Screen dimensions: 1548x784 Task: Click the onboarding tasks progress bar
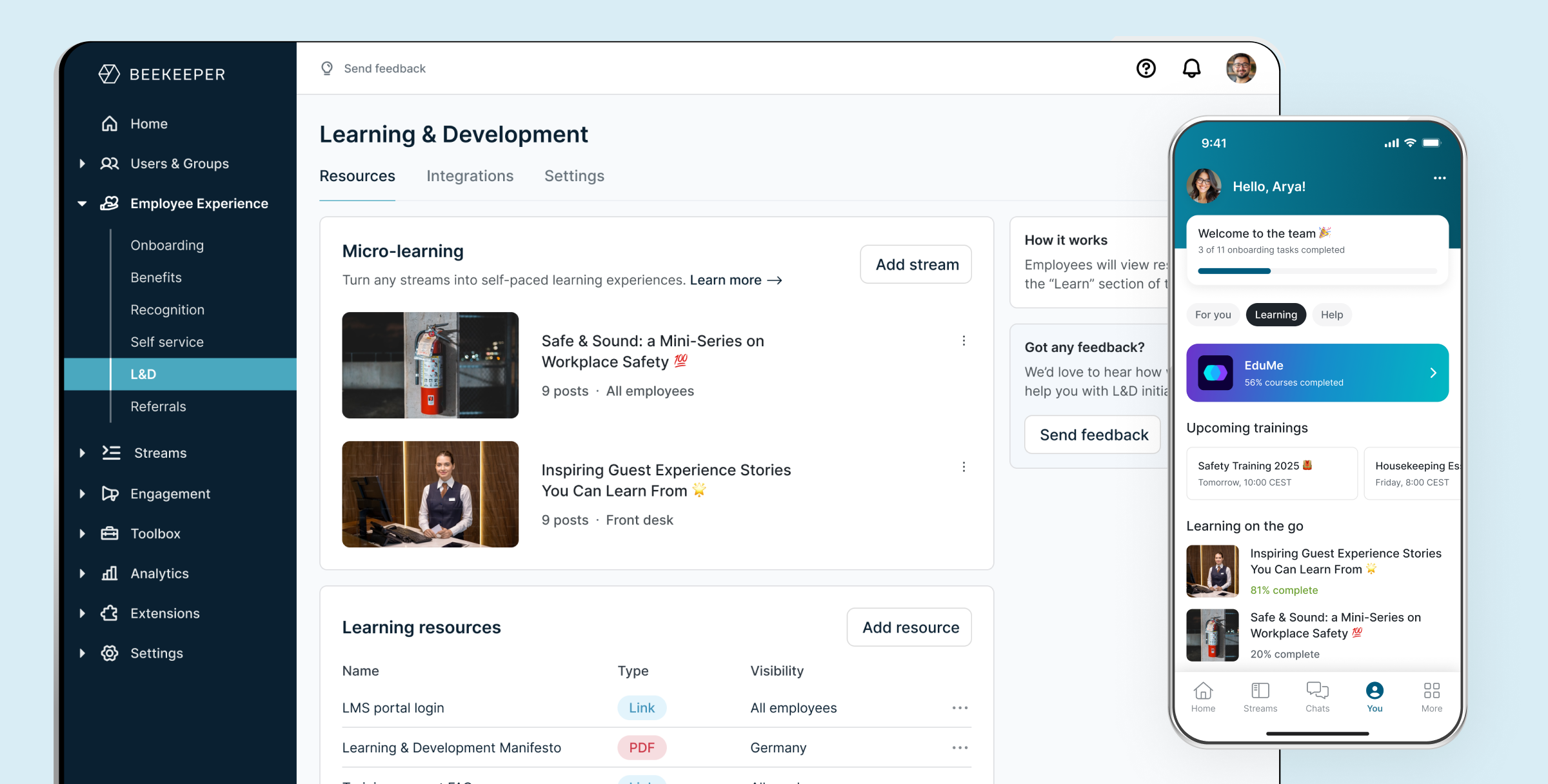(1317, 271)
